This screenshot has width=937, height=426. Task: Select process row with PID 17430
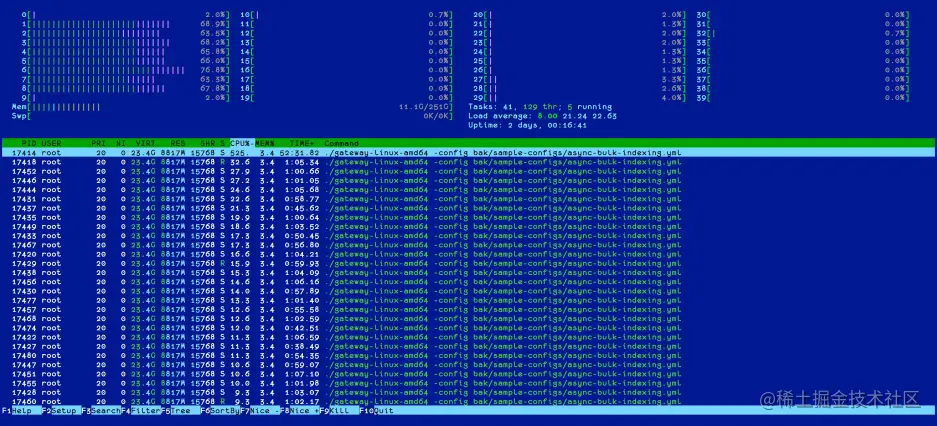tap(468, 291)
